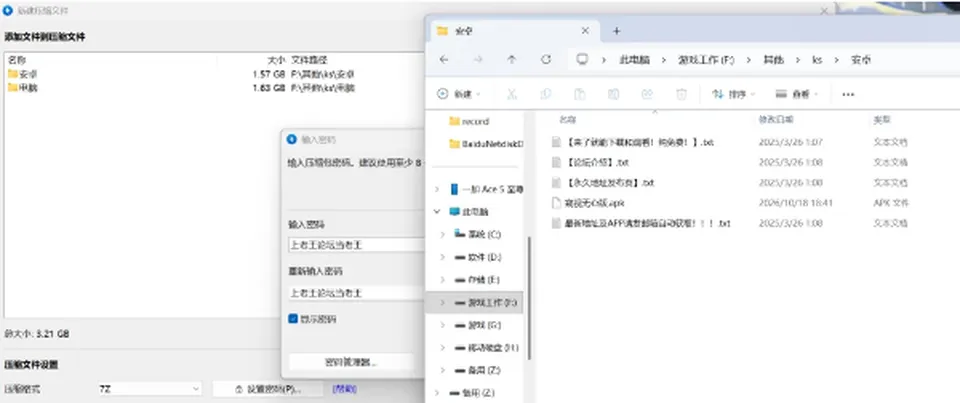This screenshot has width=960, height=403.
Task: Click 游戏工作 (F:) in the address breadcrumb
Action: [706, 60]
